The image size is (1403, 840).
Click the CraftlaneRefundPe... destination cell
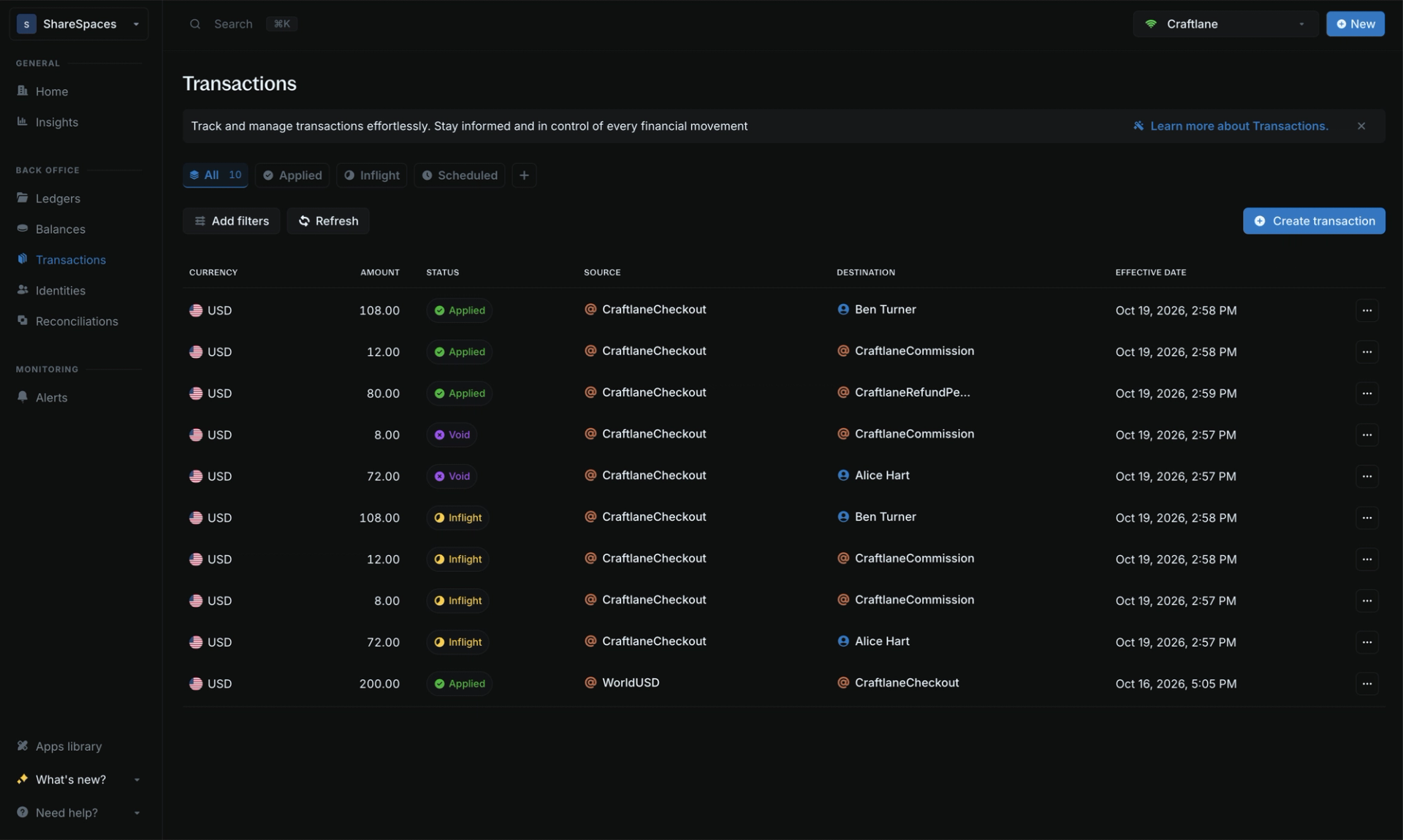pyautogui.click(x=904, y=393)
